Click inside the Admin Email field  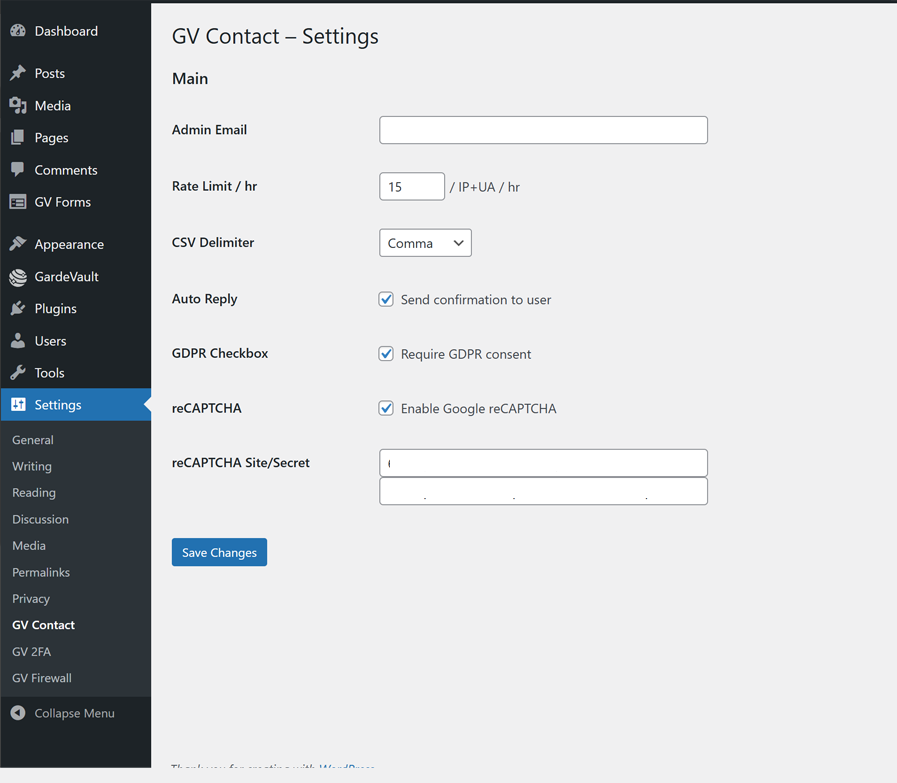[543, 130]
